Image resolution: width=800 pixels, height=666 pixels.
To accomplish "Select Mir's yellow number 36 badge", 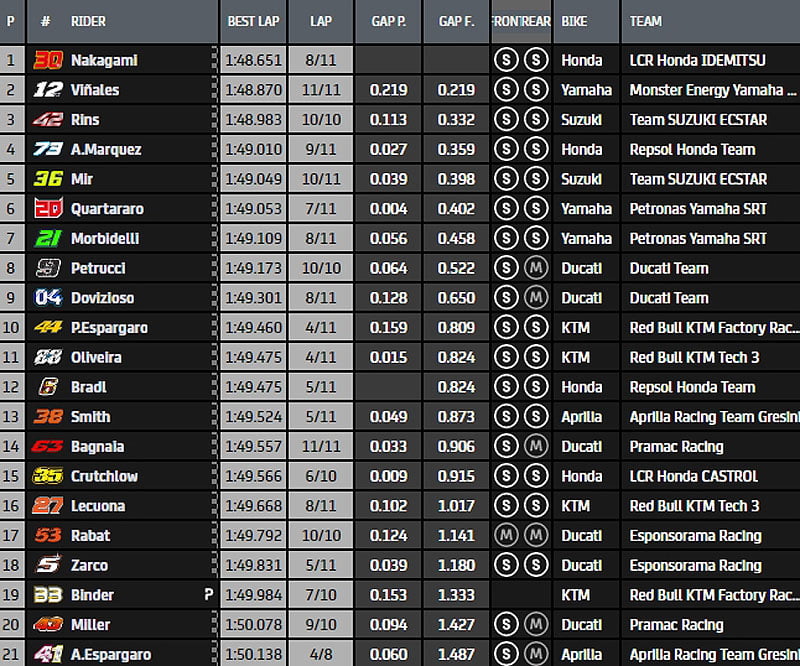I will pyautogui.click(x=47, y=179).
